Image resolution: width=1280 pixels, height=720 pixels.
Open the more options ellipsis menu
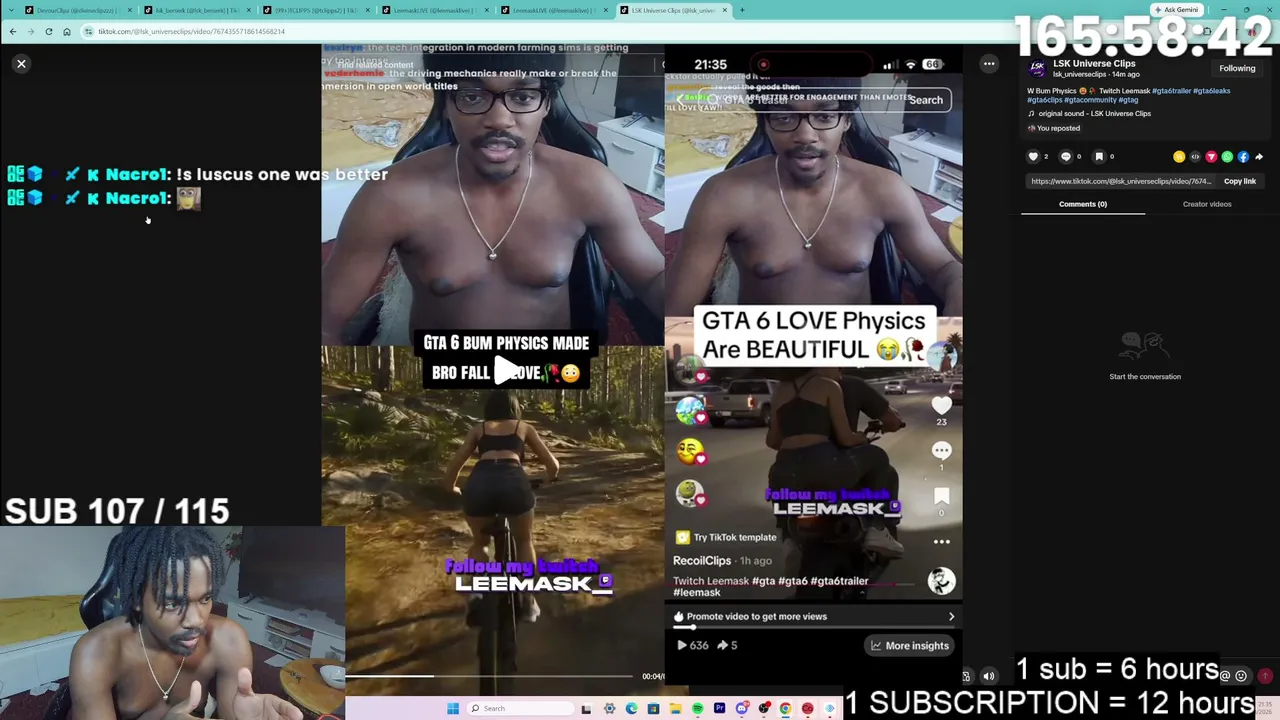(x=989, y=64)
